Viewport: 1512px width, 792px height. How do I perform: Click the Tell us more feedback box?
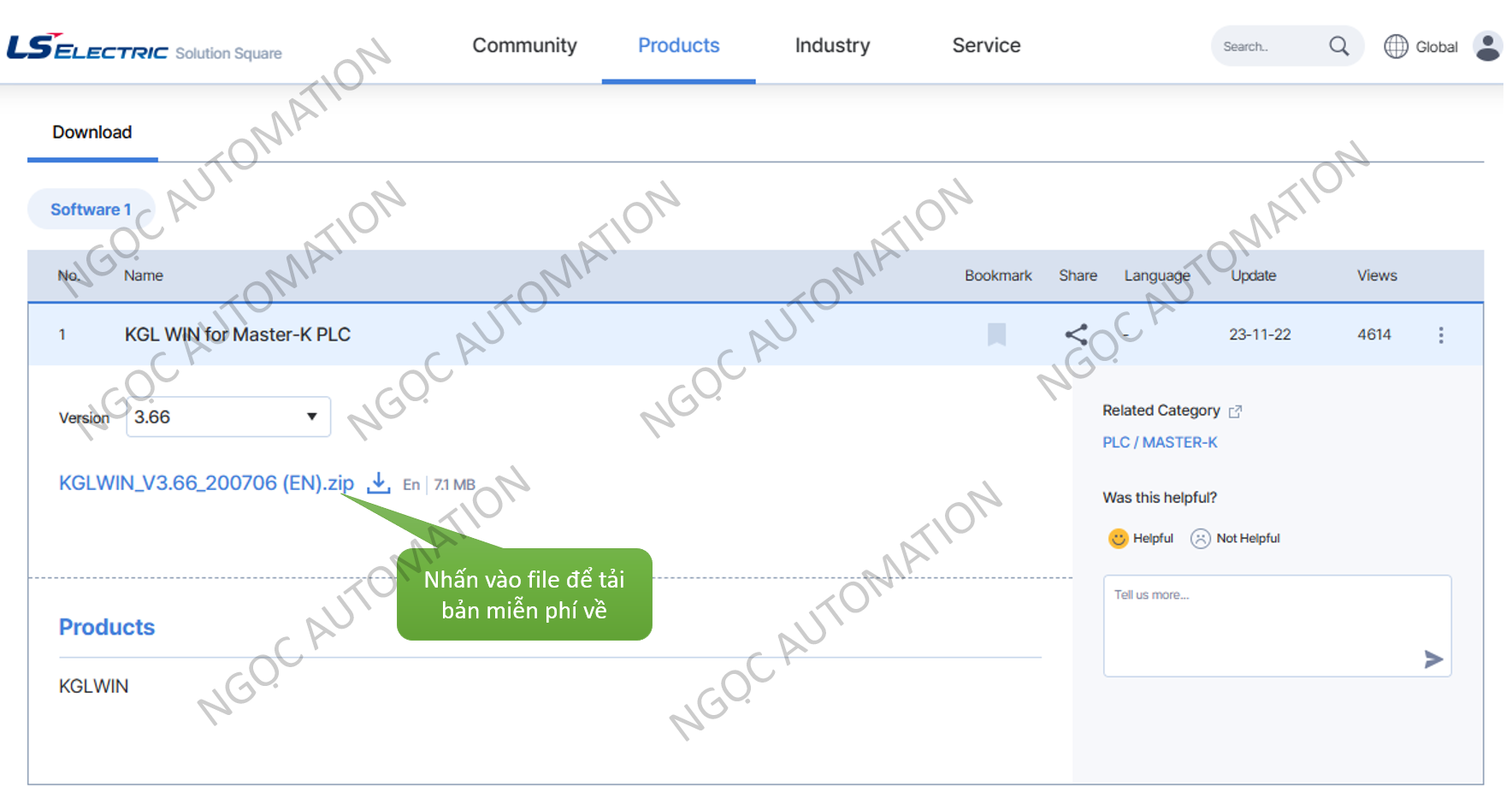[1277, 626]
